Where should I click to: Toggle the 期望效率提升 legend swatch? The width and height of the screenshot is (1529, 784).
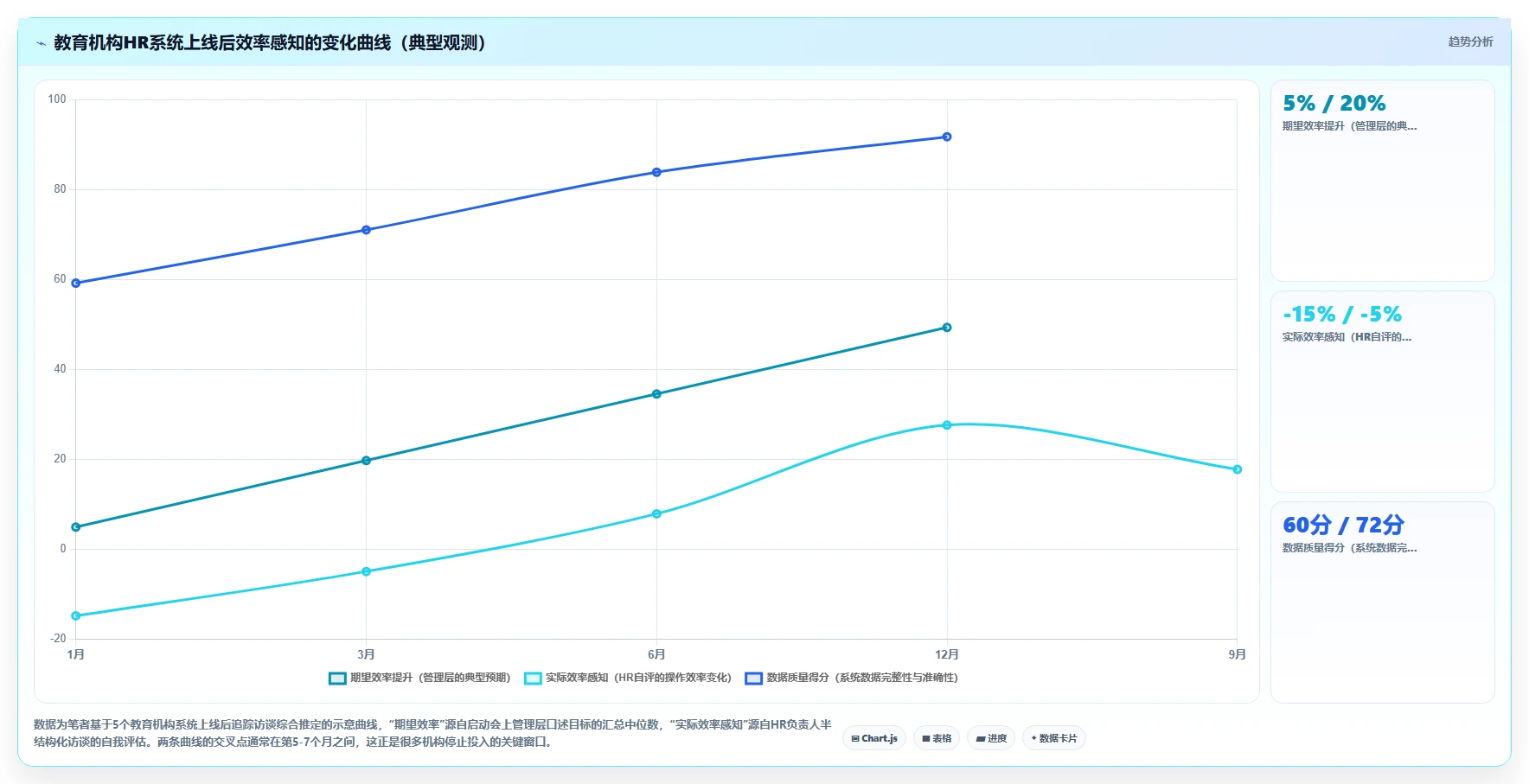pyautogui.click(x=337, y=679)
